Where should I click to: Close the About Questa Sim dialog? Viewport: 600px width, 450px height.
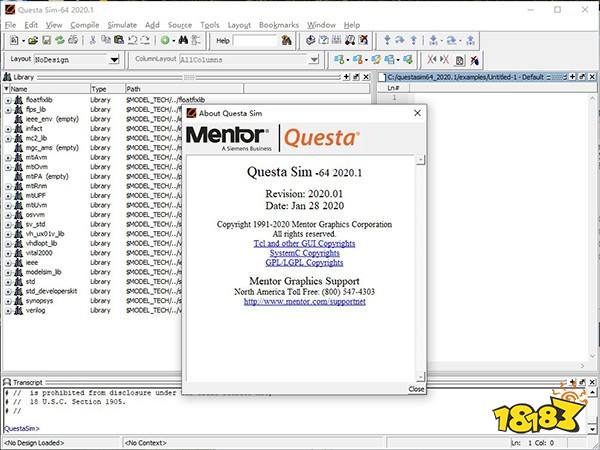[x=416, y=389]
